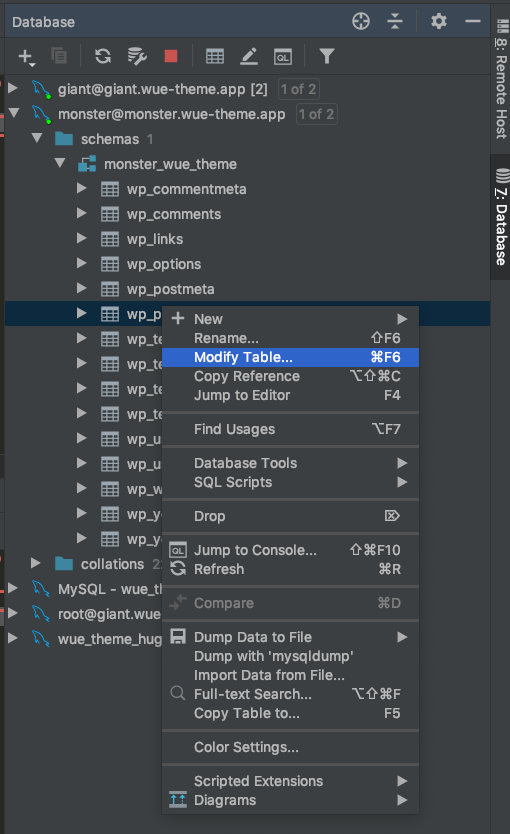Click the schemas folder icon
The image size is (510, 834).
pyautogui.click(x=64, y=139)
